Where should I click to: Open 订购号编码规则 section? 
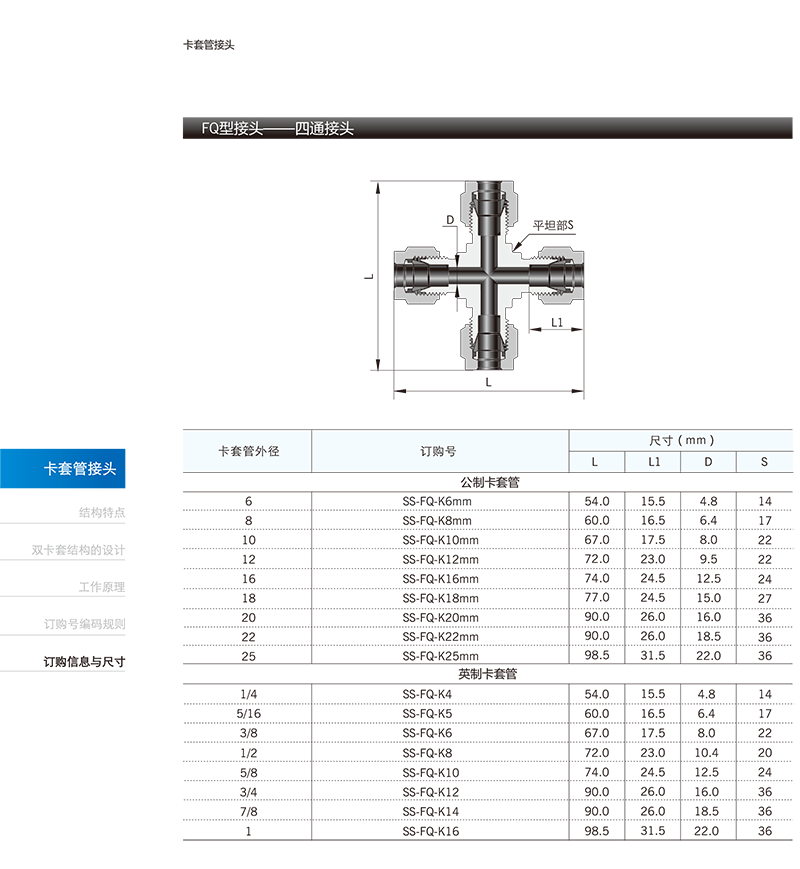[84, 624]
